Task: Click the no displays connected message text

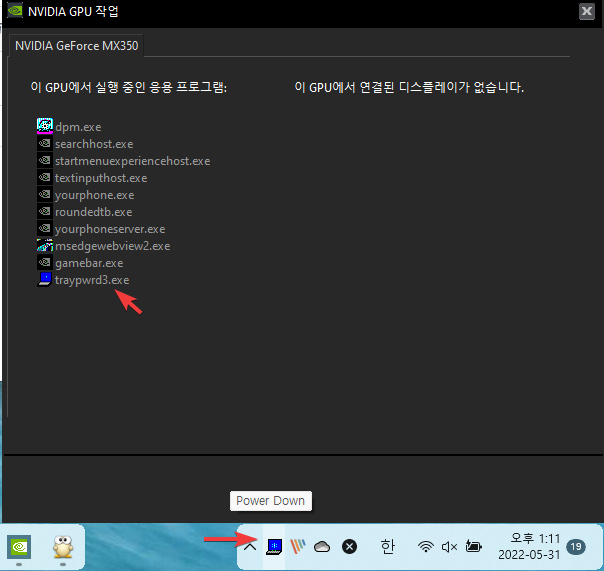Action: tap(409, 87)
